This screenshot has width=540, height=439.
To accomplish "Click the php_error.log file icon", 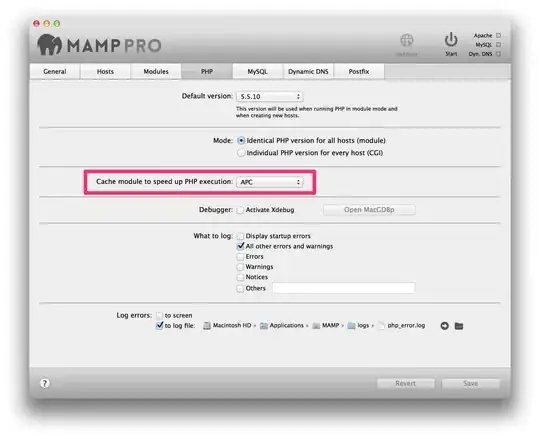I will coord(382,326).
